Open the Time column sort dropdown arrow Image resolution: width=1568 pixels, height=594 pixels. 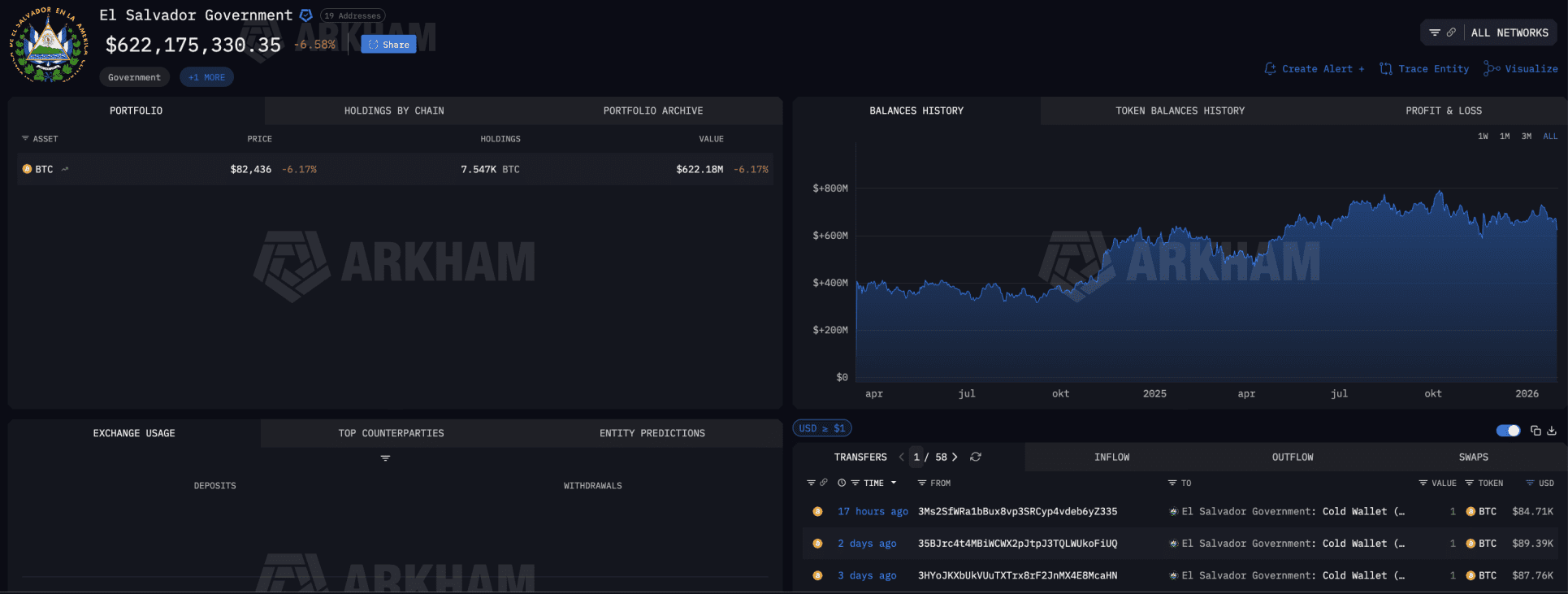pyautogui.click(x=894, y=483)
